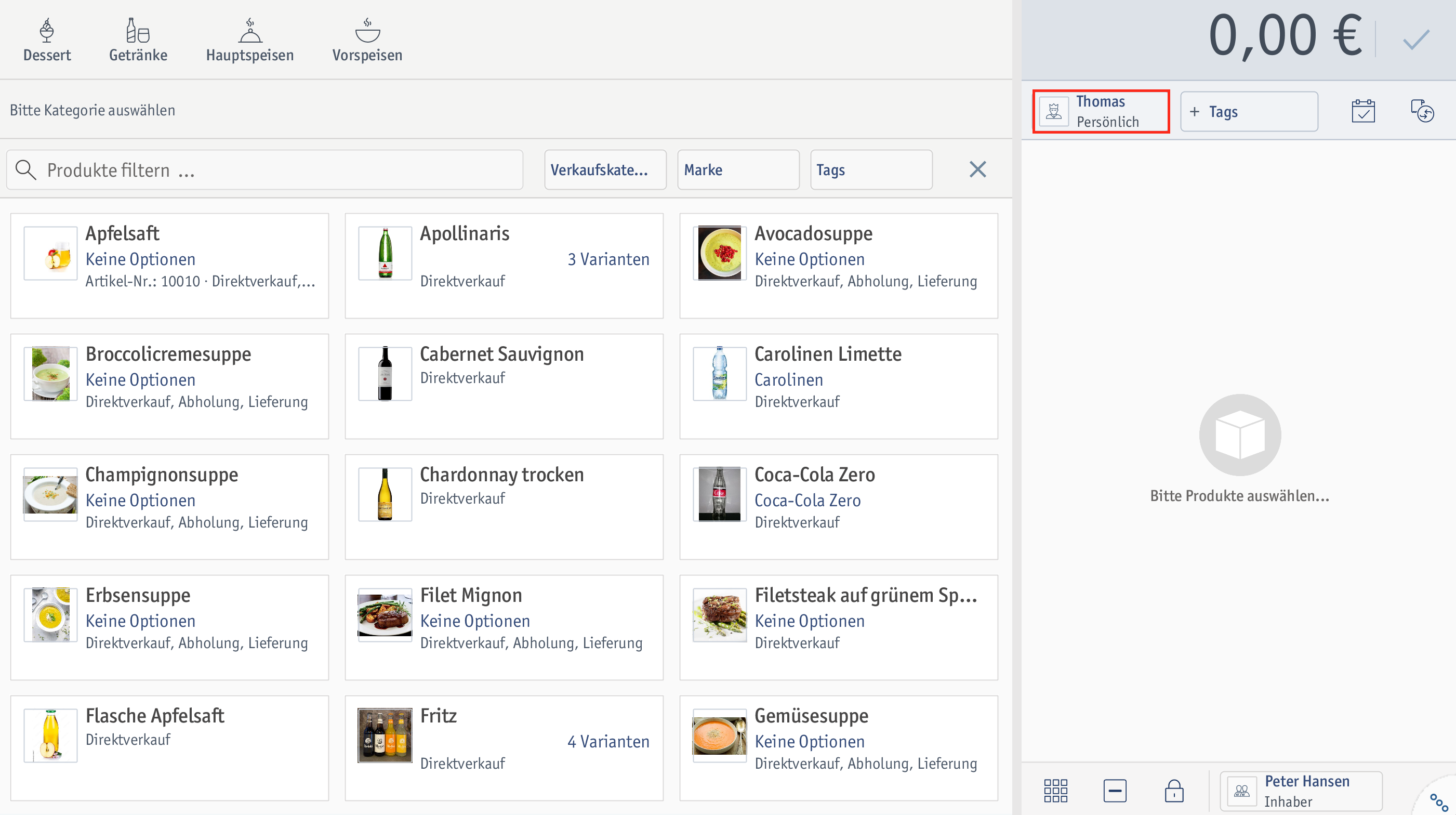Click the minus box icon
This screenshot has height=815, width=1456.
(1115, 790)
